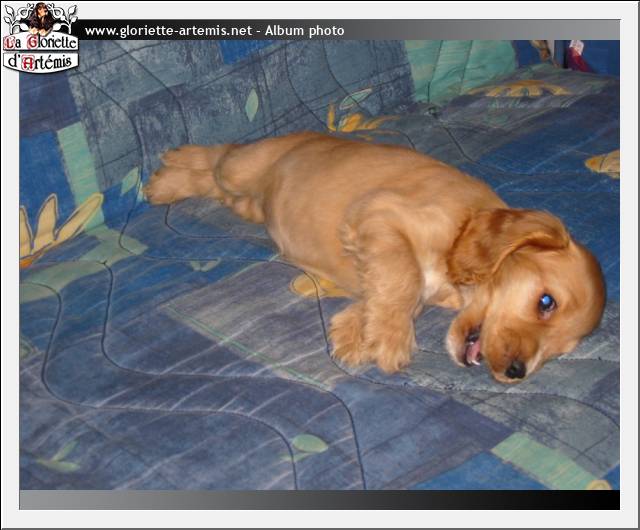Click the yellow flower on left of blanket
Image resolution: width=640 pixels, height=530 pixels.
click(x=55, y=225)
